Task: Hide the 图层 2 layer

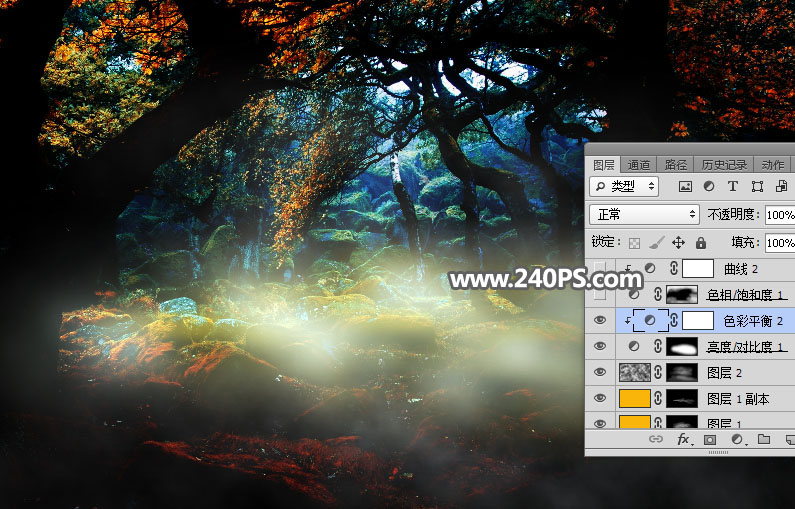Action: (x=600, y=373)
